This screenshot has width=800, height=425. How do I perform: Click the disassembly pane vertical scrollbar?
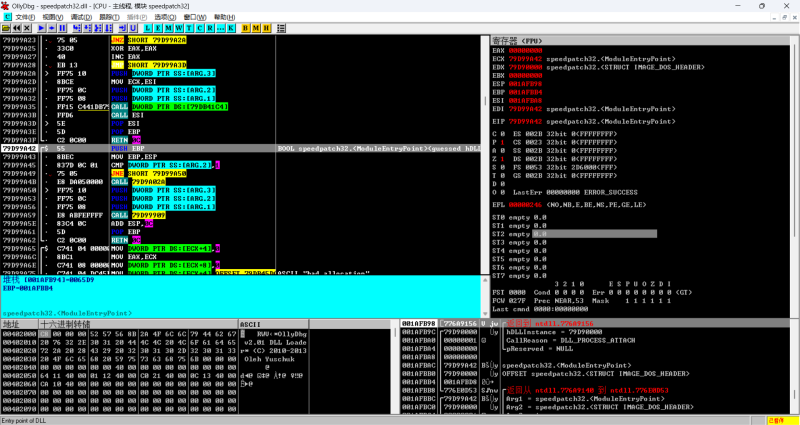click(x=485, y=155)
